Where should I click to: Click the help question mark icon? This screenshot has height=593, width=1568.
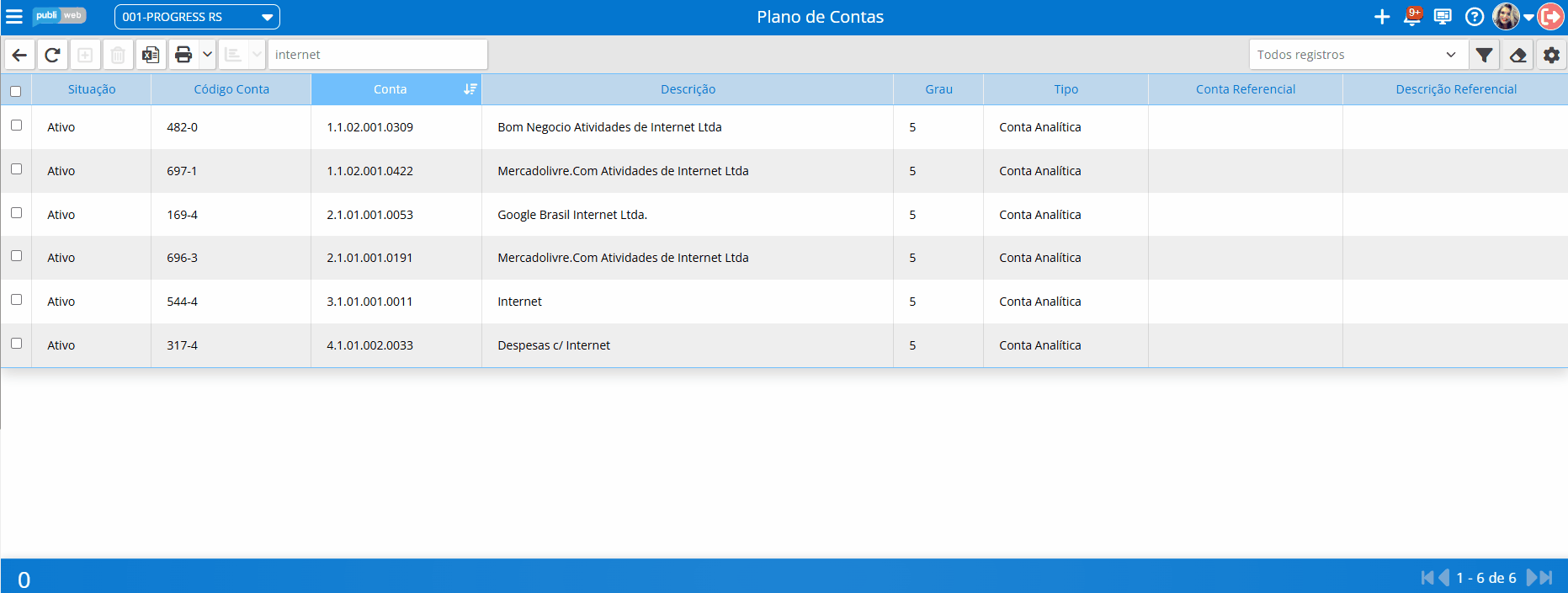coord(1475,17)
